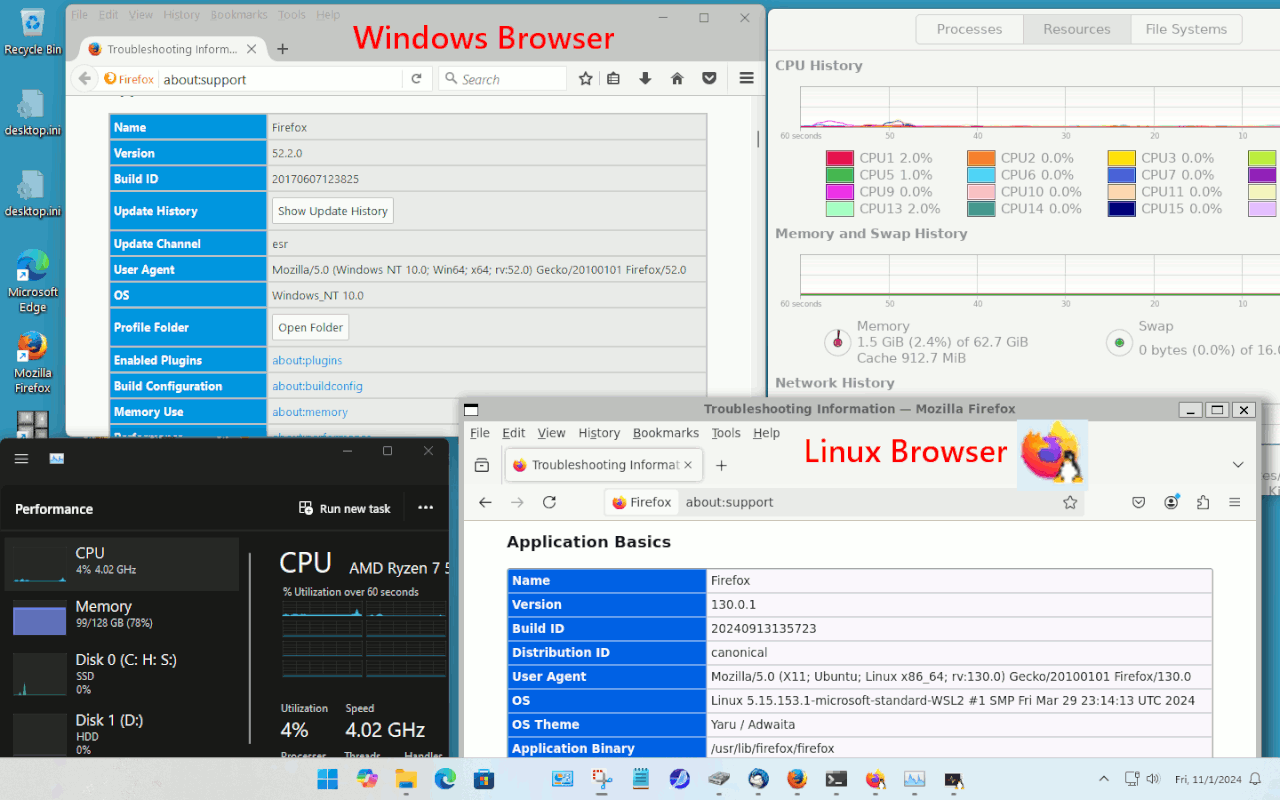
Task: Open application menu in Linux Firefox
Action: (1235, 502)
